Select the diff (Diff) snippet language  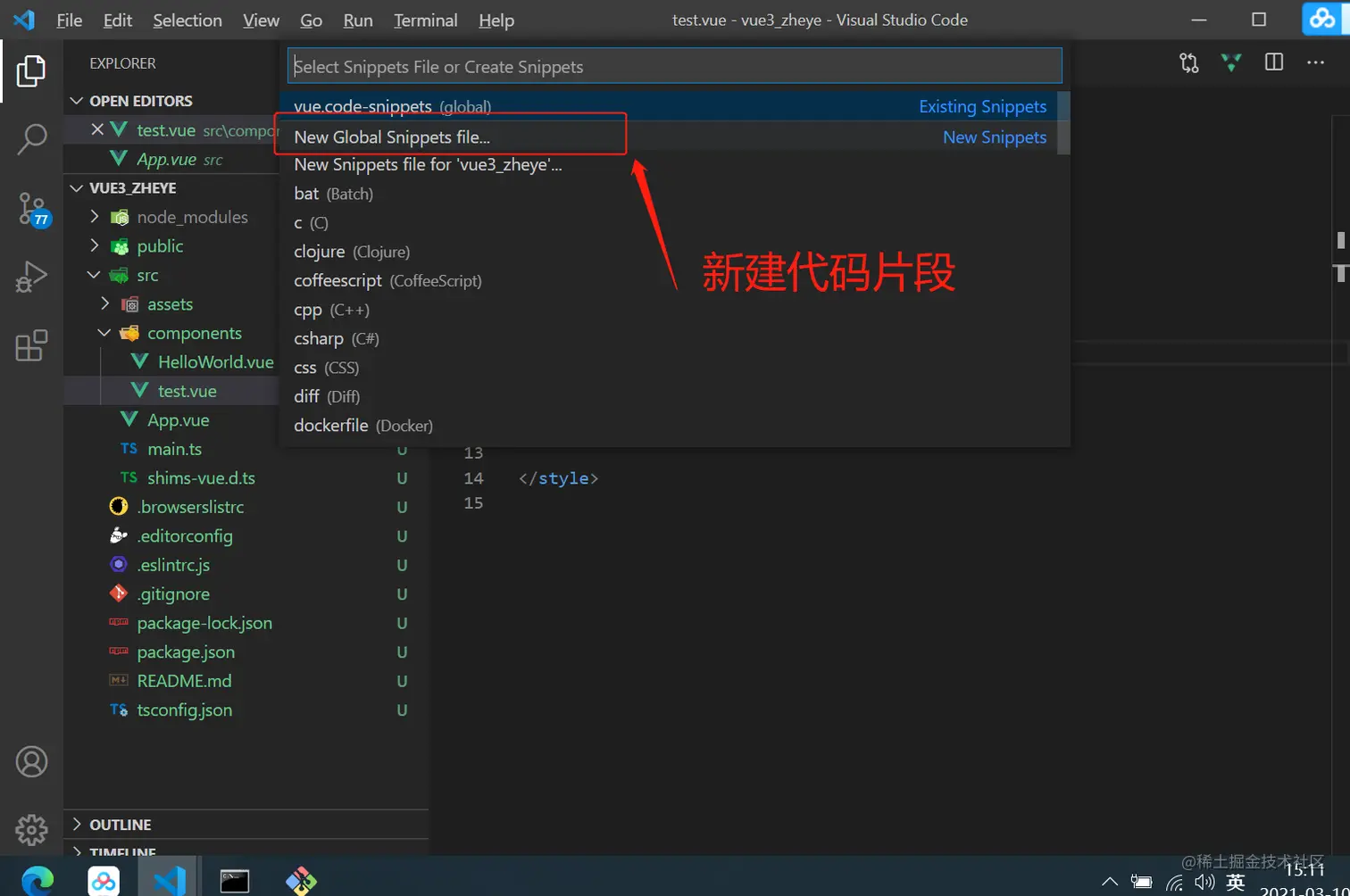tap(669, 396)
